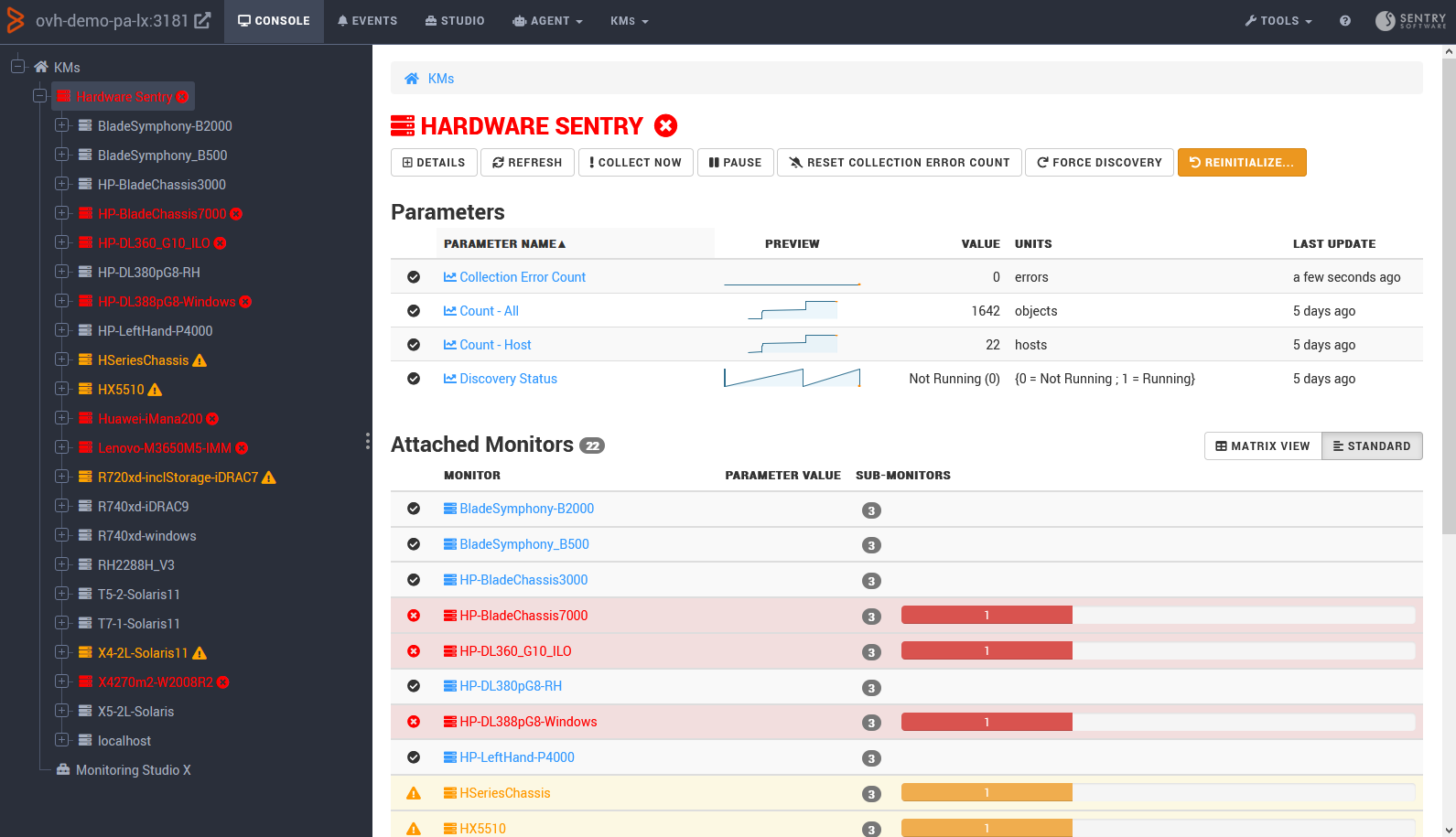Image resolution: width=1456 pixels, height=837 pixels.
Task: Expand the Huawei-iMana200 tree node
Action: tap(61, 418)
